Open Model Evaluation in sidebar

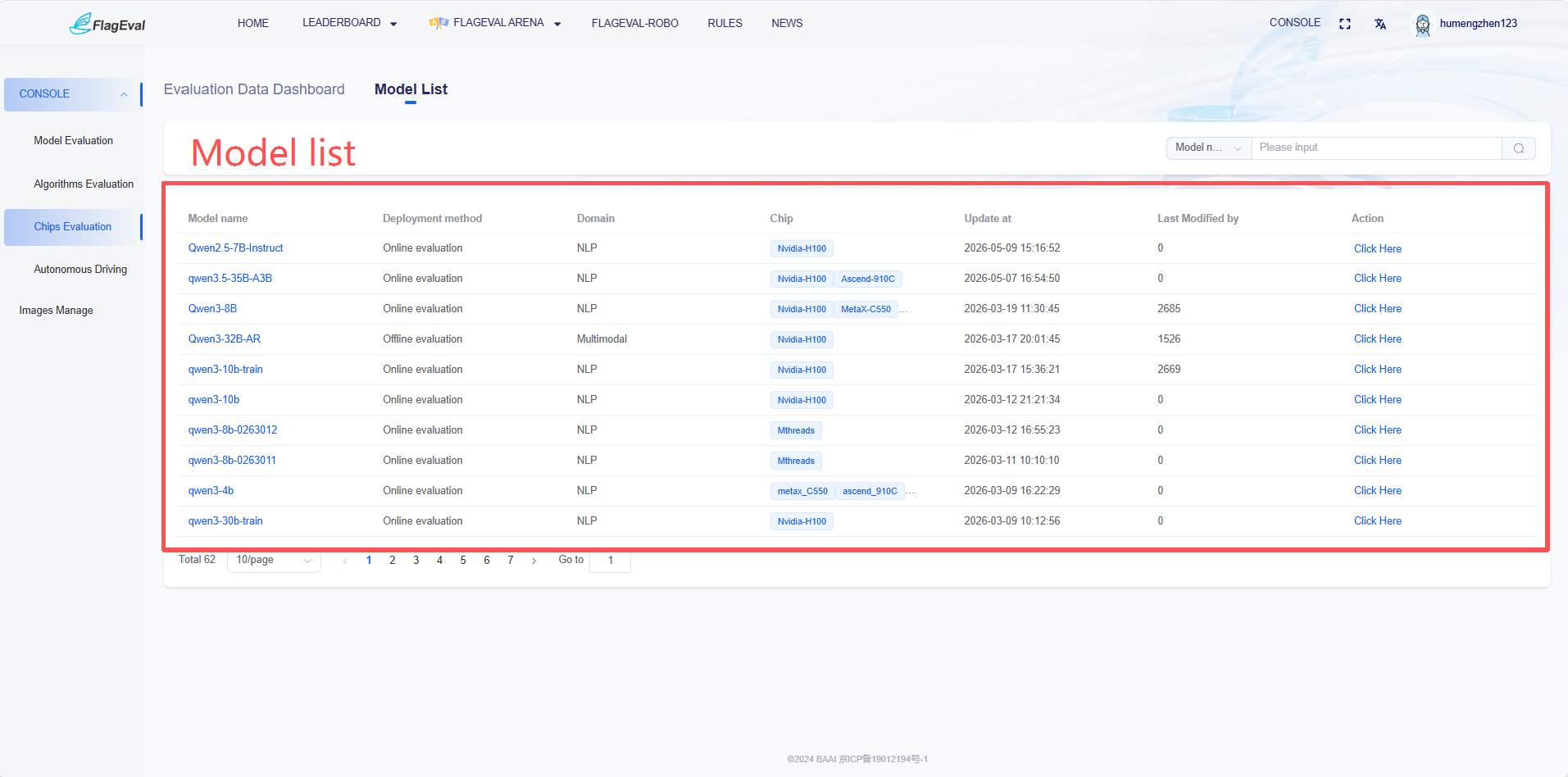click(x=74, y=141)
